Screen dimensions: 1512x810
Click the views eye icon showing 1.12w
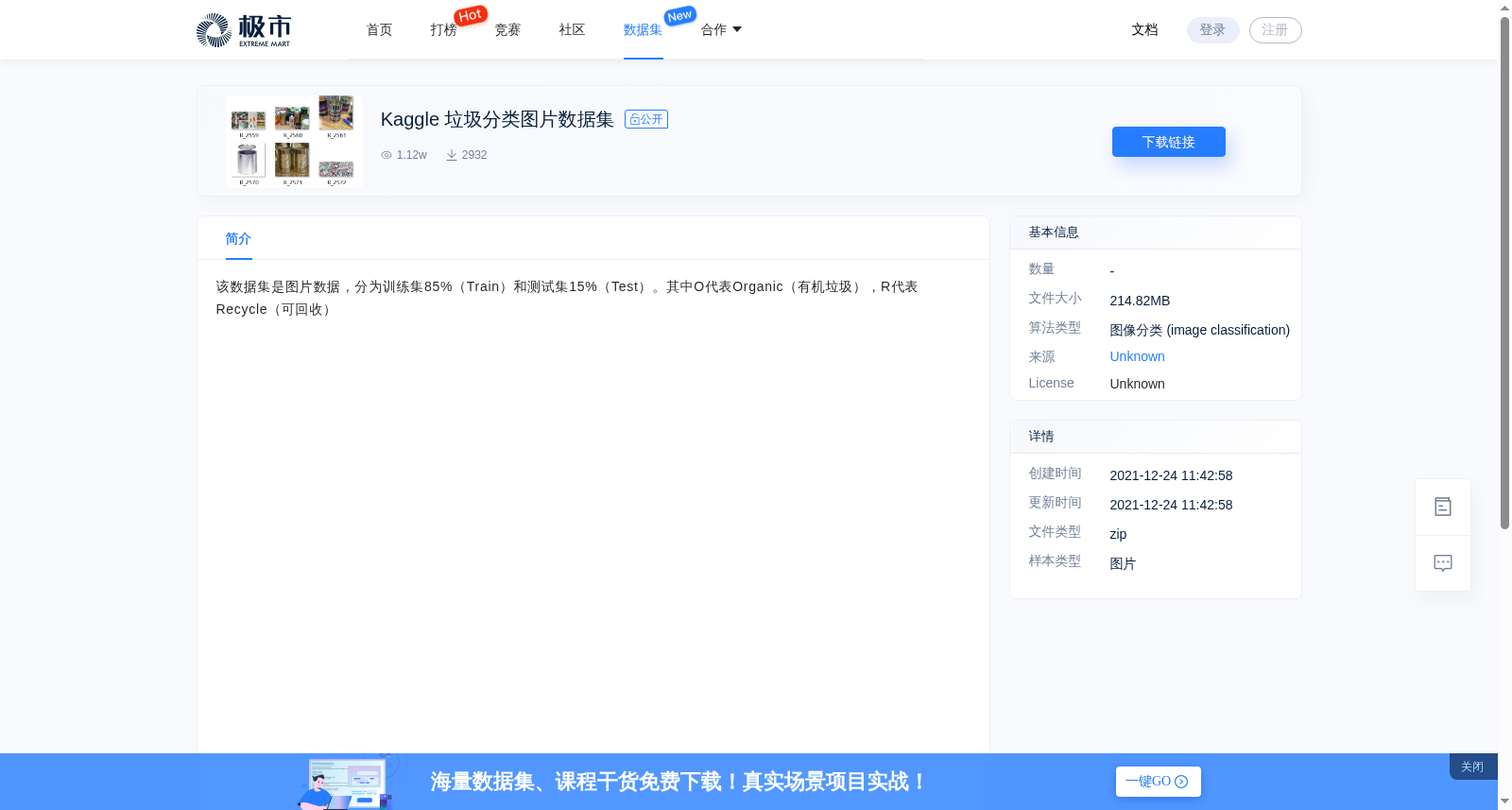click(x=387, y=155)
